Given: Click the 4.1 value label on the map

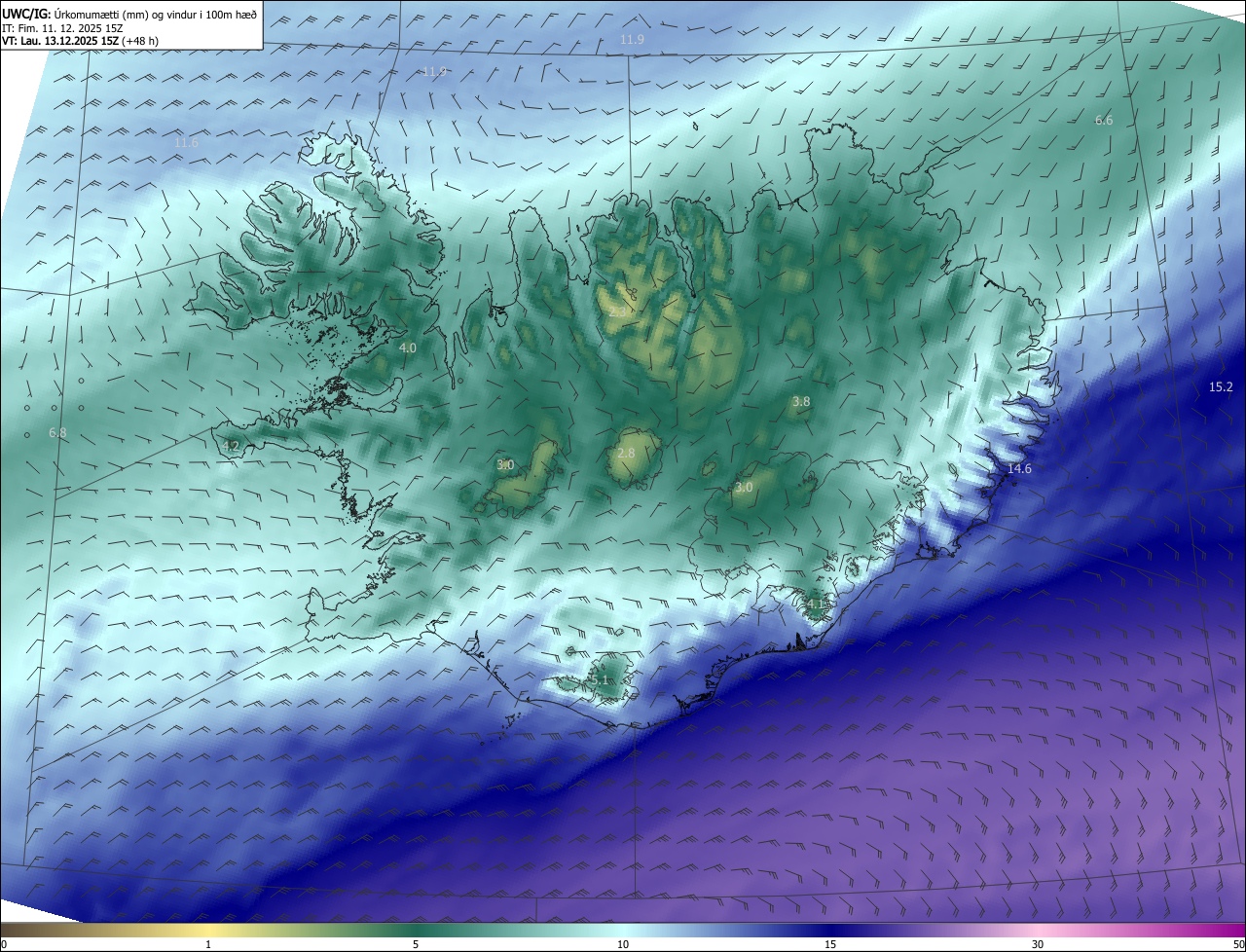Looking at the screenshot, I should 817,603.
